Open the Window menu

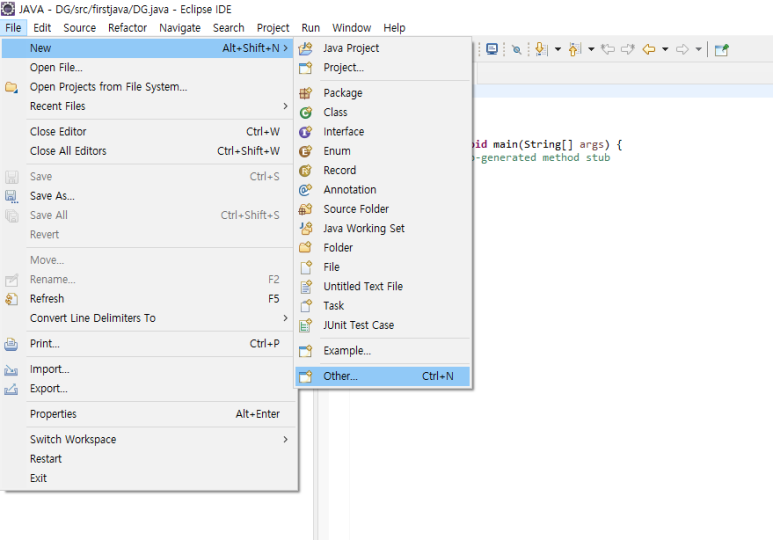[351, 28]
